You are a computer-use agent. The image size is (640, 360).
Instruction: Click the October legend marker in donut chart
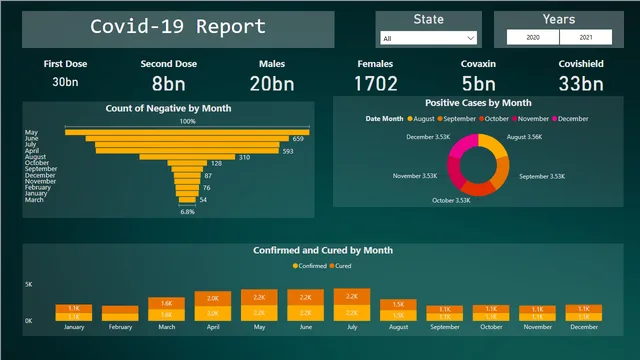(481, 119)
